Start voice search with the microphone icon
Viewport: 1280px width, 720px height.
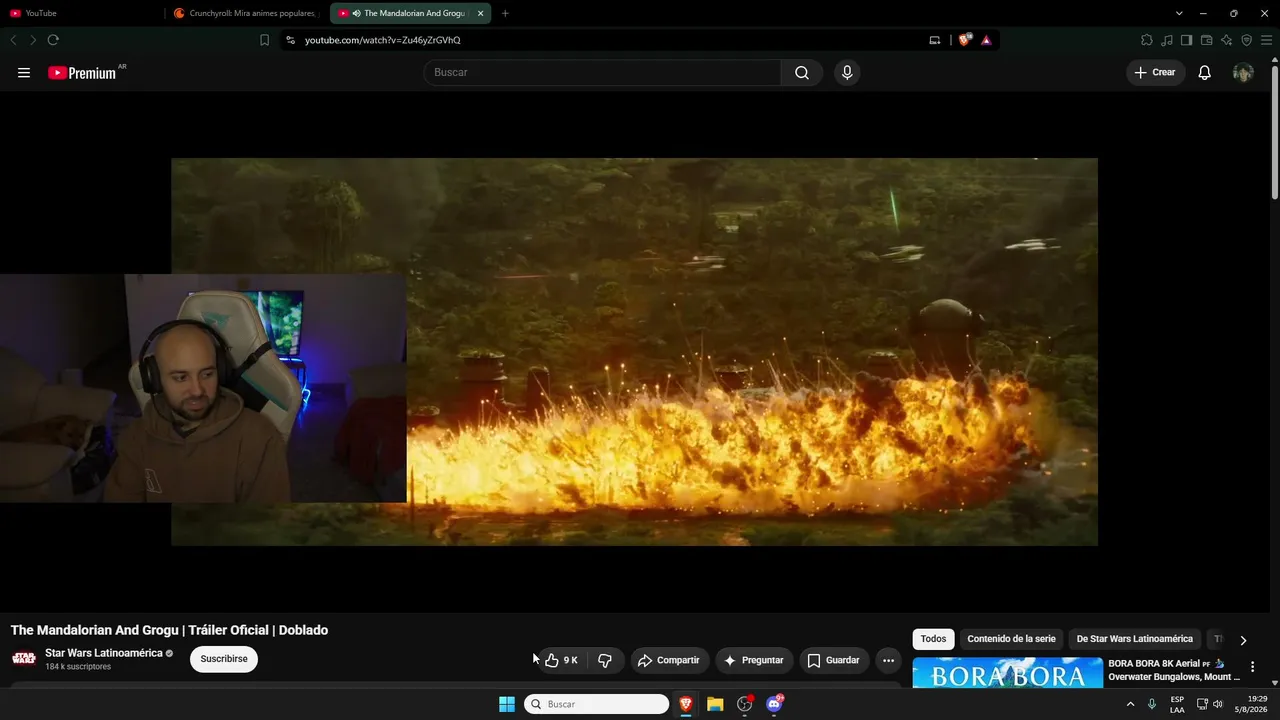click(847, 73)
